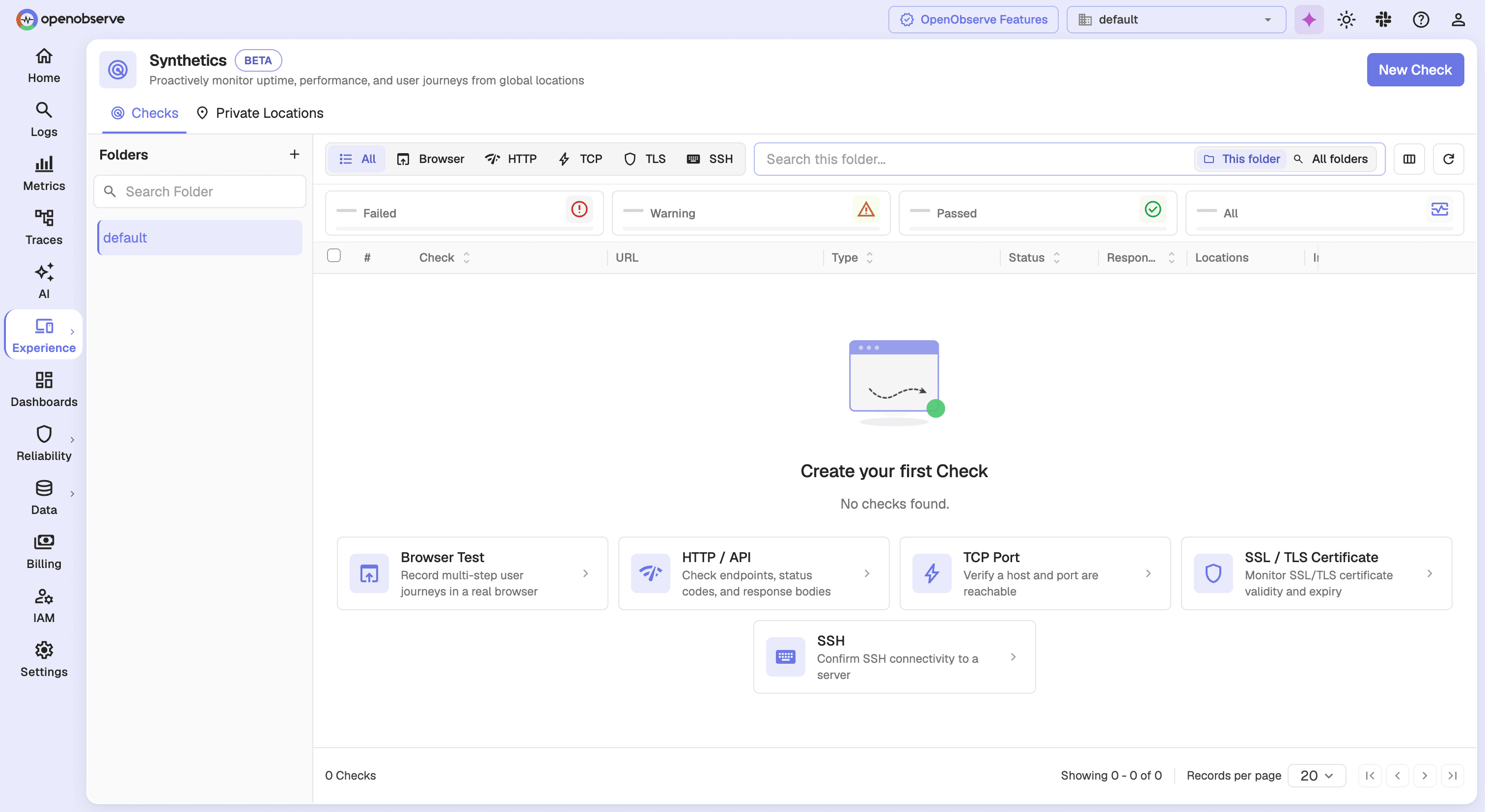Refresh the checks list
Viewport: 1485px width, 812px height.
pos(1448,159)
